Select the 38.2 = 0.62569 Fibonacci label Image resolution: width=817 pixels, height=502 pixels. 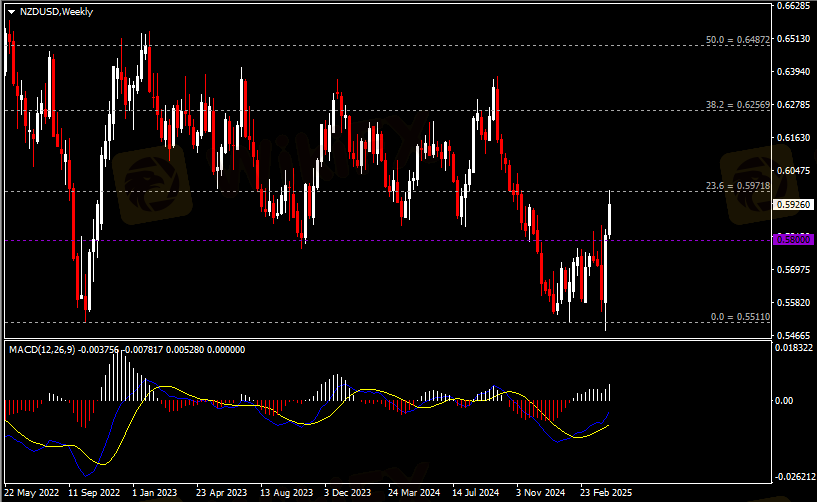(x=738, y=105)
